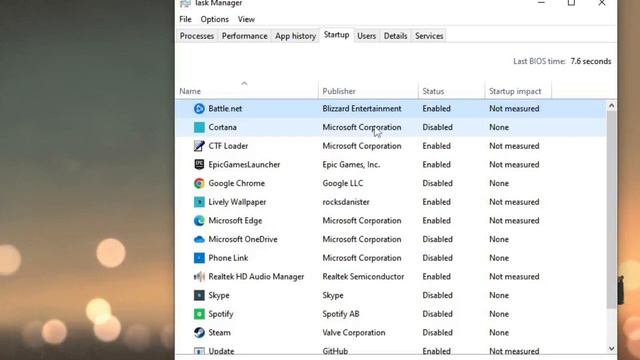Viewport: 640px width, 360px height.
Task: Switch to the Details tab
Action: (396, 36)
